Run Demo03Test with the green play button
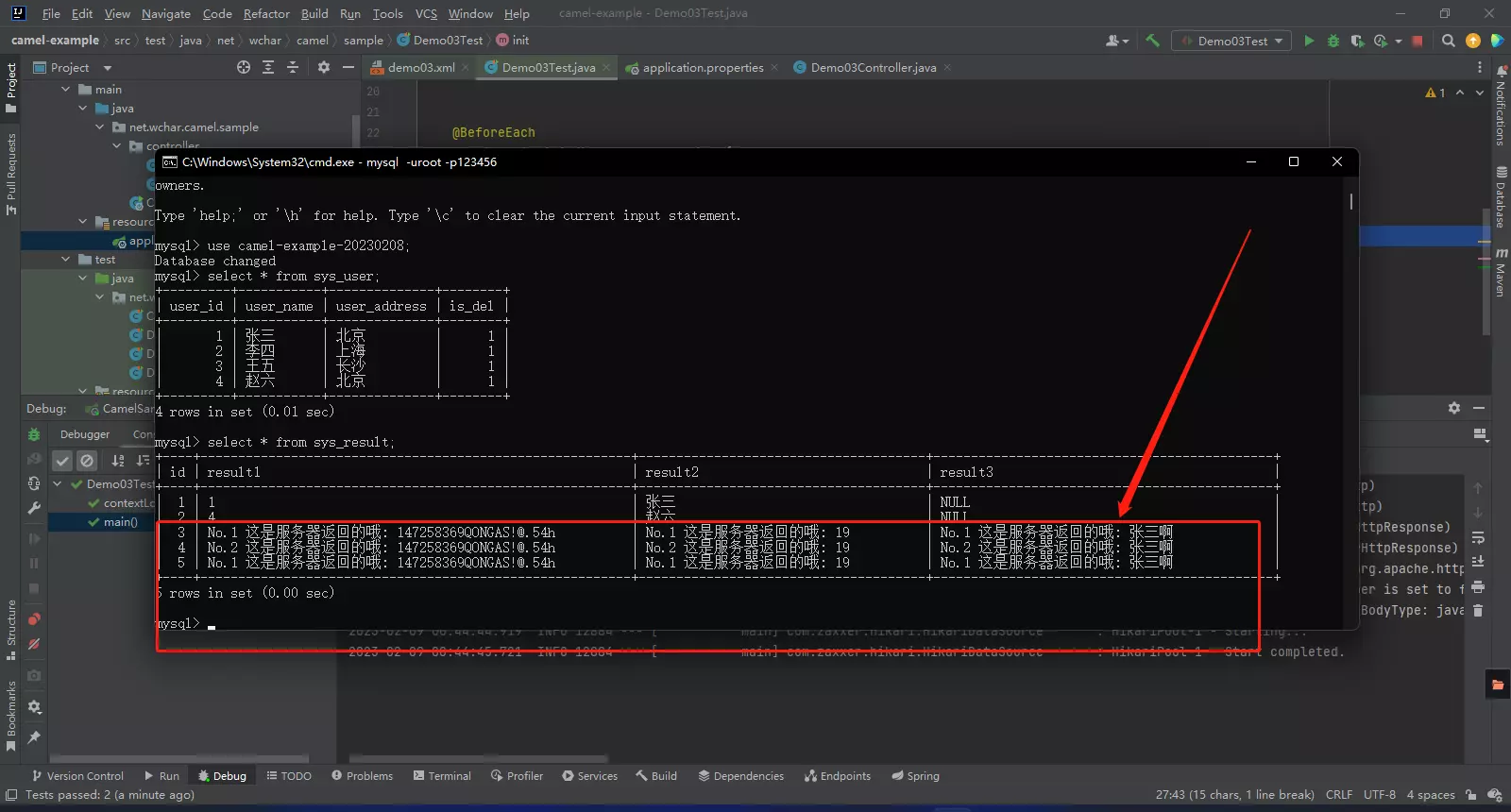Viewport: 1511px width, 812px height. click(1309, 41)
